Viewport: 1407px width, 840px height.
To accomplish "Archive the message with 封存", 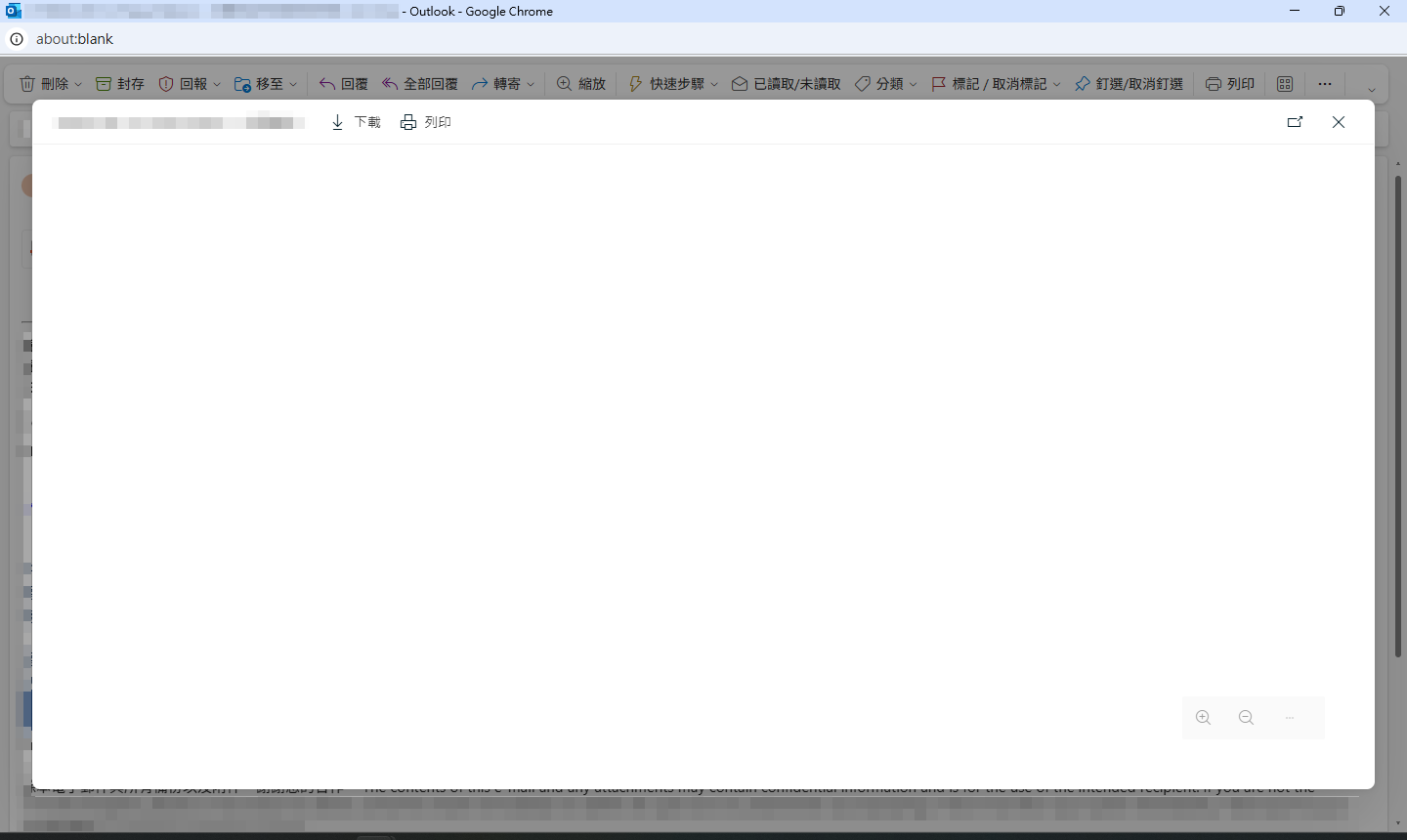I will (120, 84).
